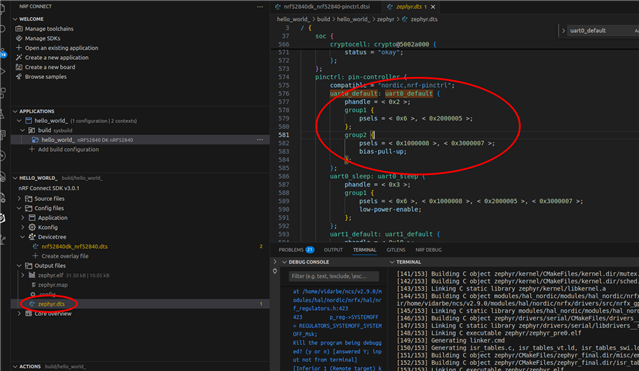
Task: Collapse the Output files node
Action: [x=19, y=266]
